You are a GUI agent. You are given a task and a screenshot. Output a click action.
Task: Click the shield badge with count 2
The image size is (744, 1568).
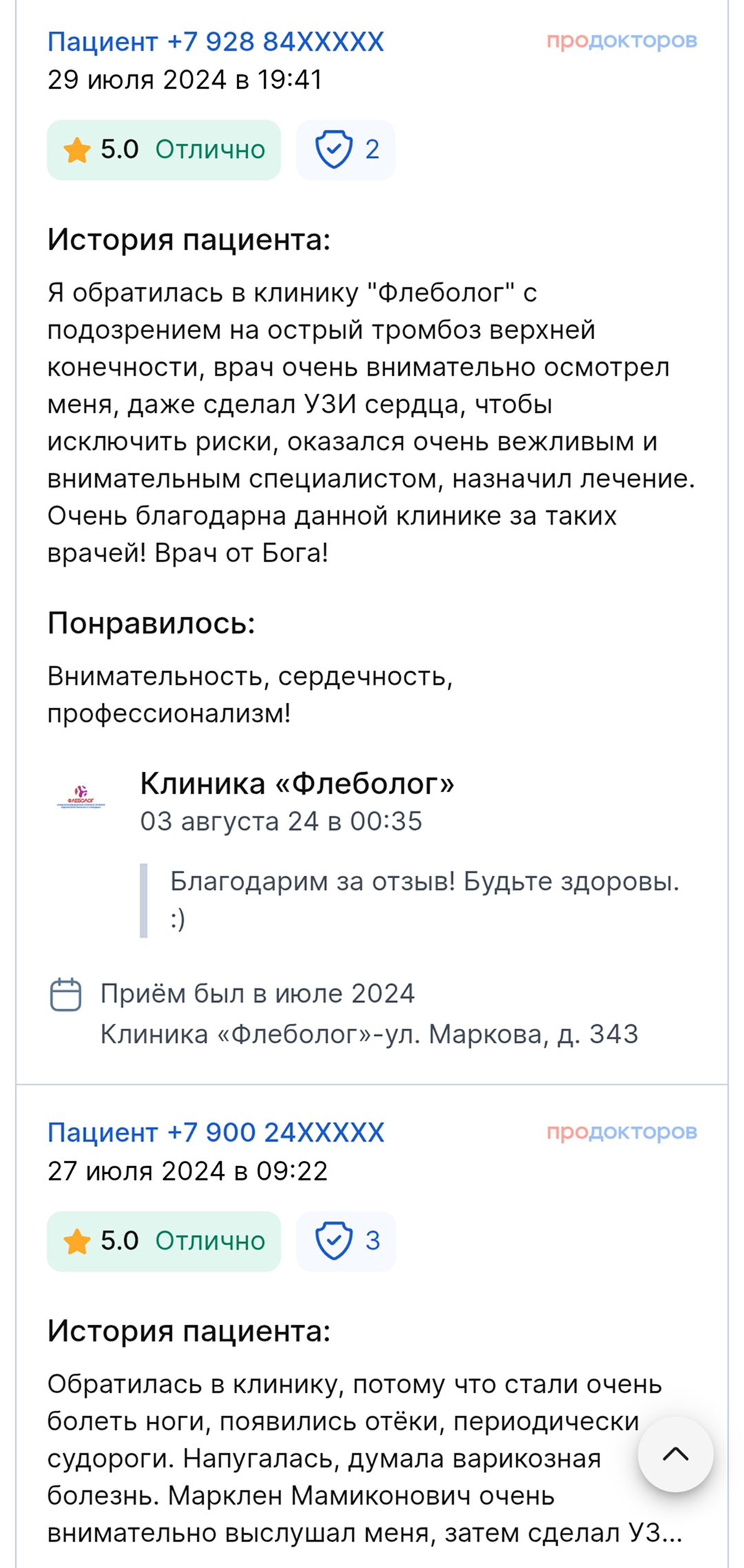tap(346, 149)
